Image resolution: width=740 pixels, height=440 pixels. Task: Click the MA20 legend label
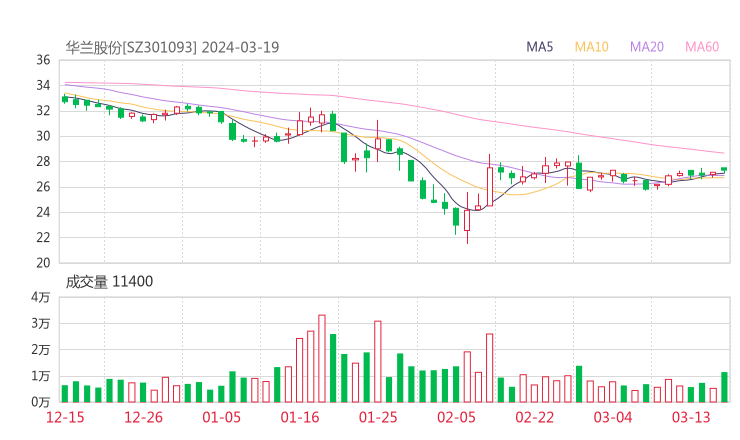(x=647, y=47)
